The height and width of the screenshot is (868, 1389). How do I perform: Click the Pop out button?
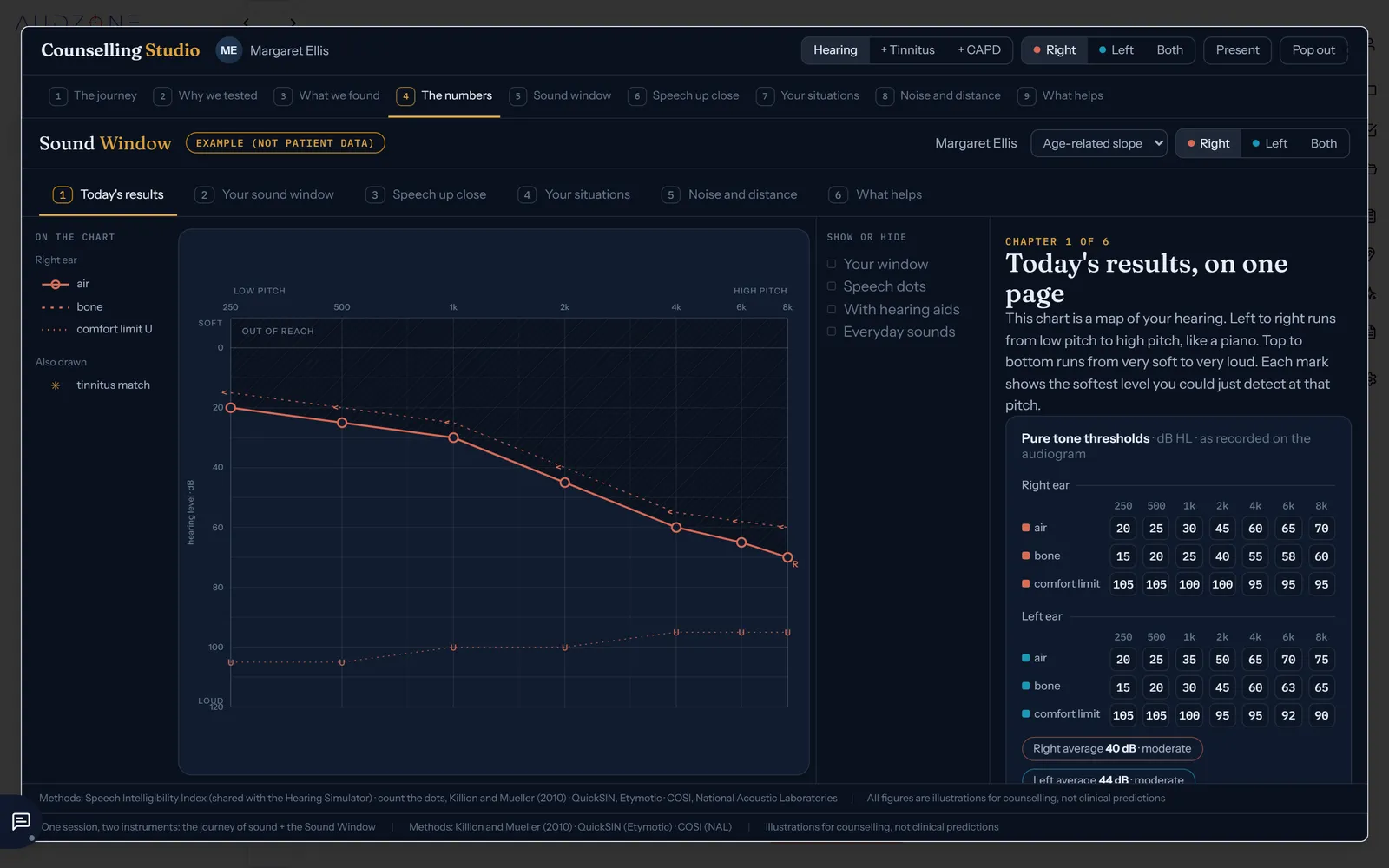[x=1313, y=50]
